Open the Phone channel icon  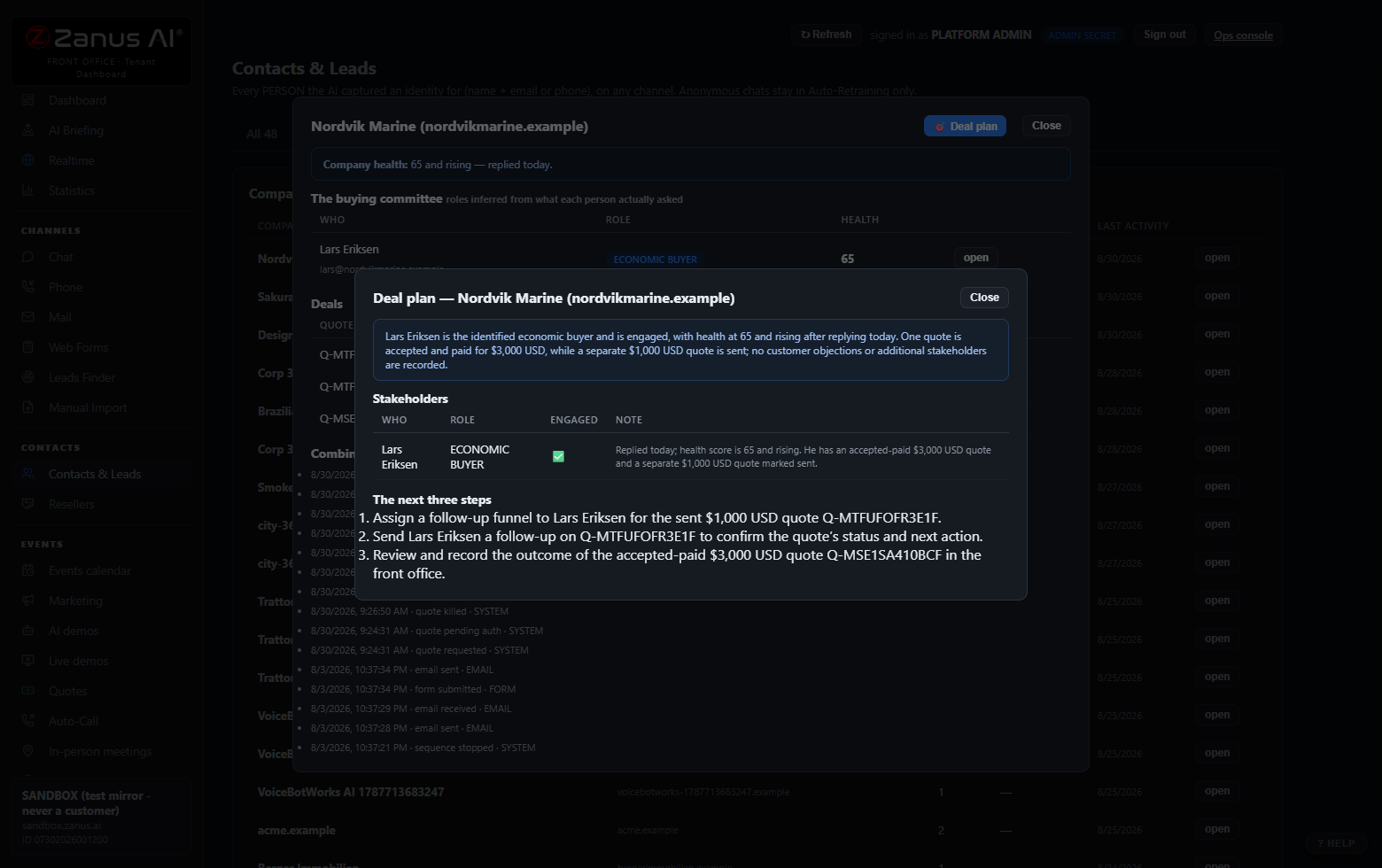[28, 287]
